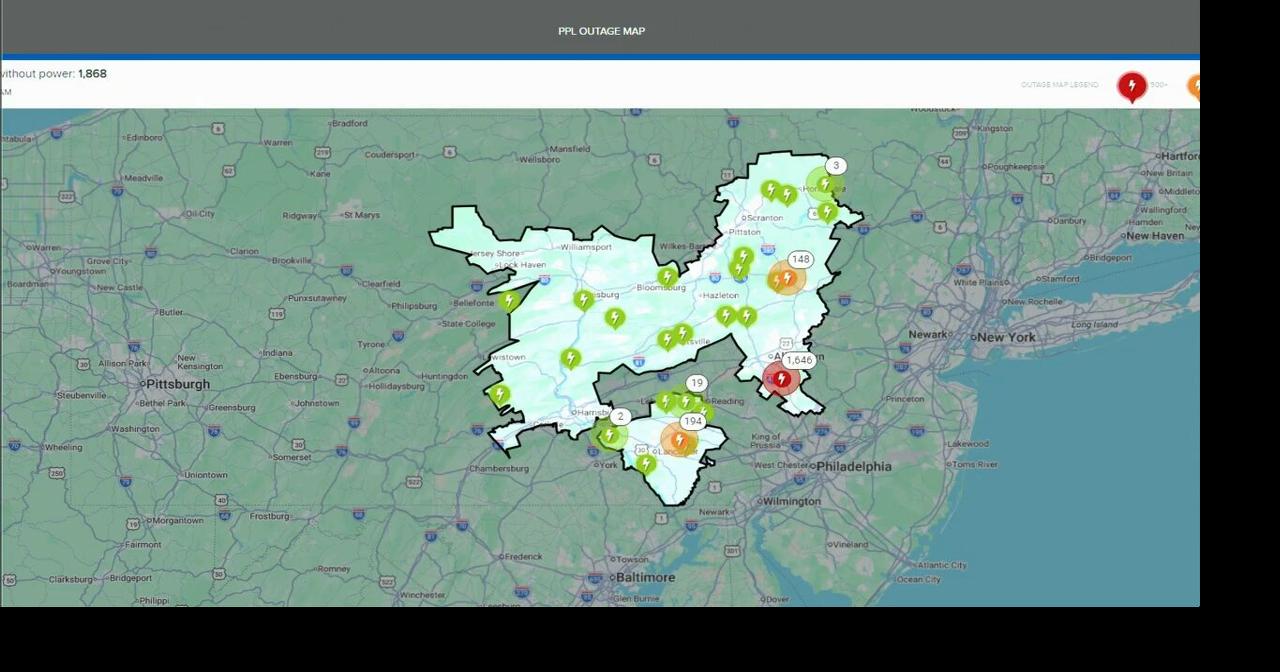Image resolution: width=1280 pixels, height=672 pixels.
Task: Click the Pittsburgh label on map
Action: point(177,384)
